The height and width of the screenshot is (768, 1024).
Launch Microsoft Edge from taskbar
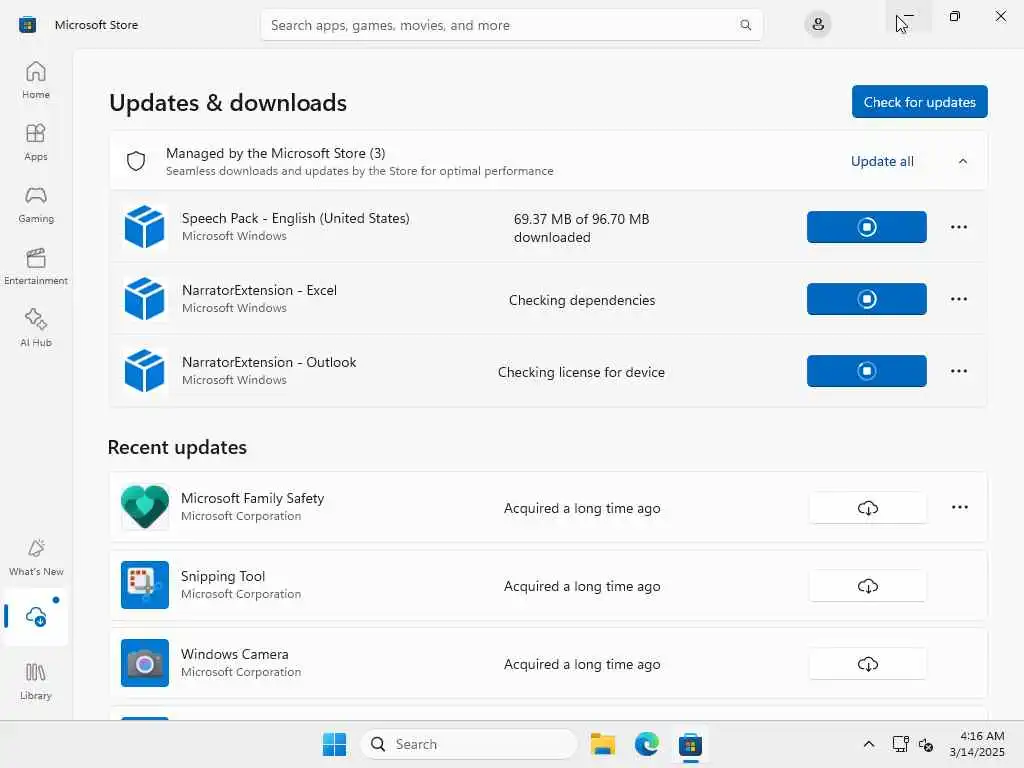pyautogui.click(x=647, y=744)
